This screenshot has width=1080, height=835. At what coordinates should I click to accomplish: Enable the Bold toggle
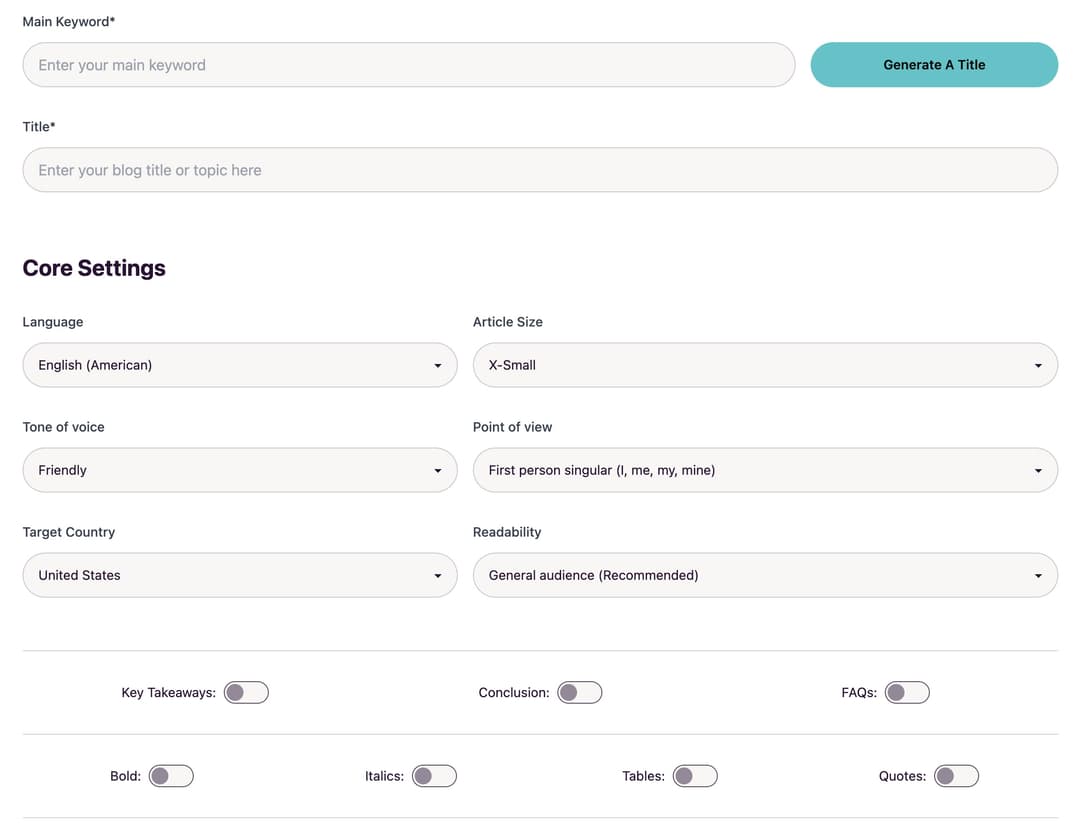171,775
